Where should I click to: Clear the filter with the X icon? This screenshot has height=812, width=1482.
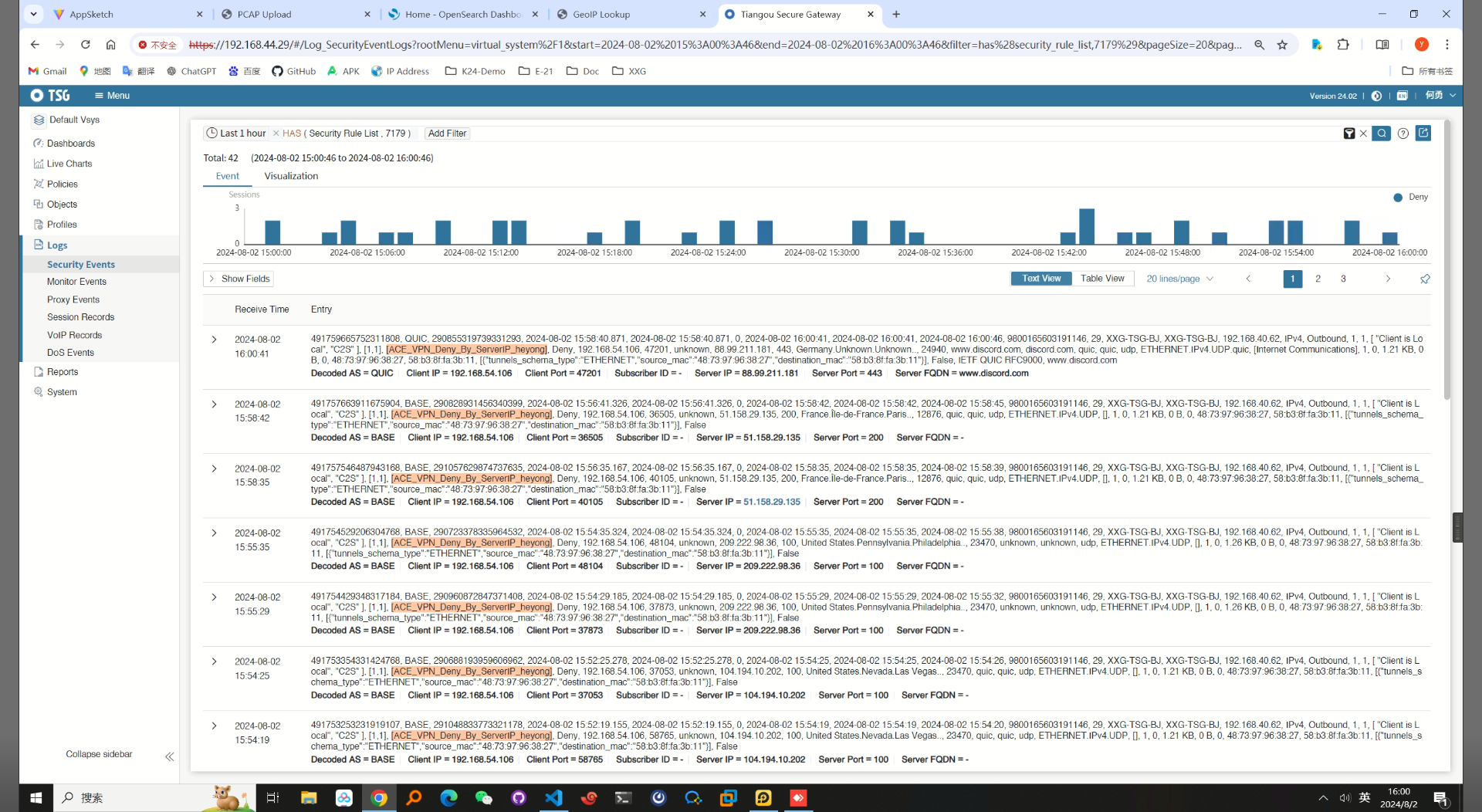[x=1363, y=134]
